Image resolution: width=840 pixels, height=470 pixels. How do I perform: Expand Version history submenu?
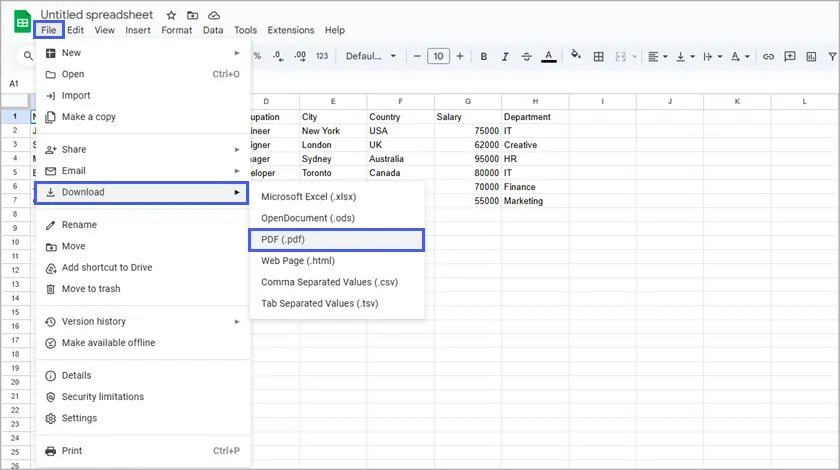(x=142, y=322)
